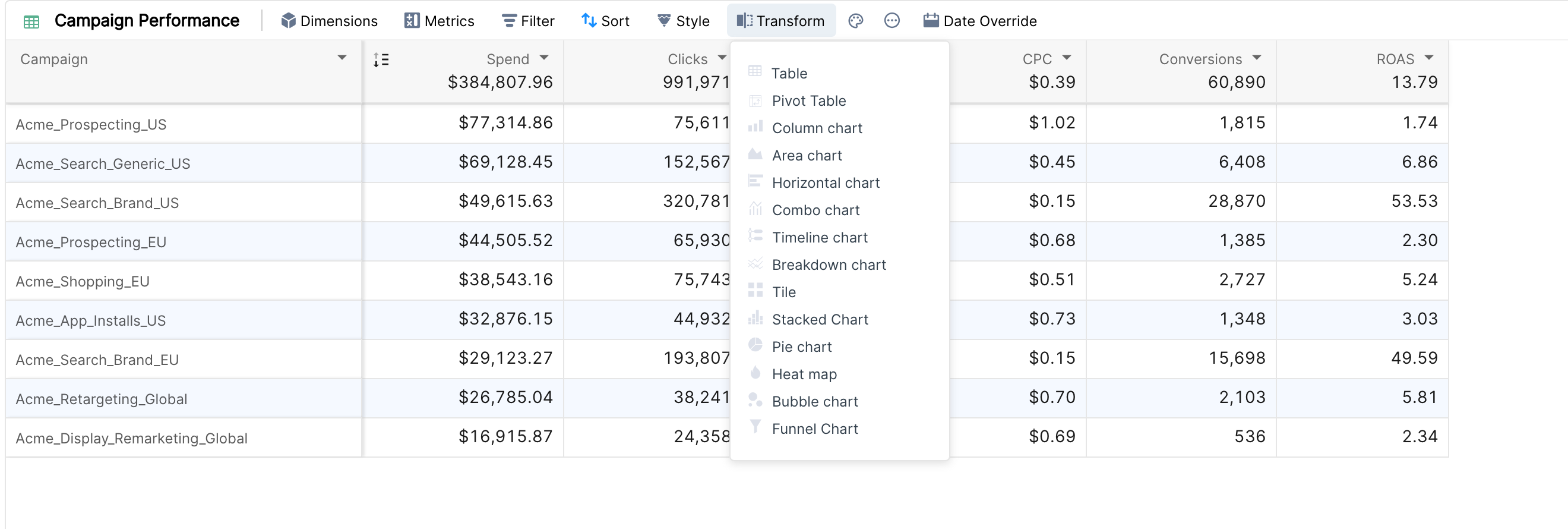Select the Acme_Search_Brand_US row

(x=727, y=202)
